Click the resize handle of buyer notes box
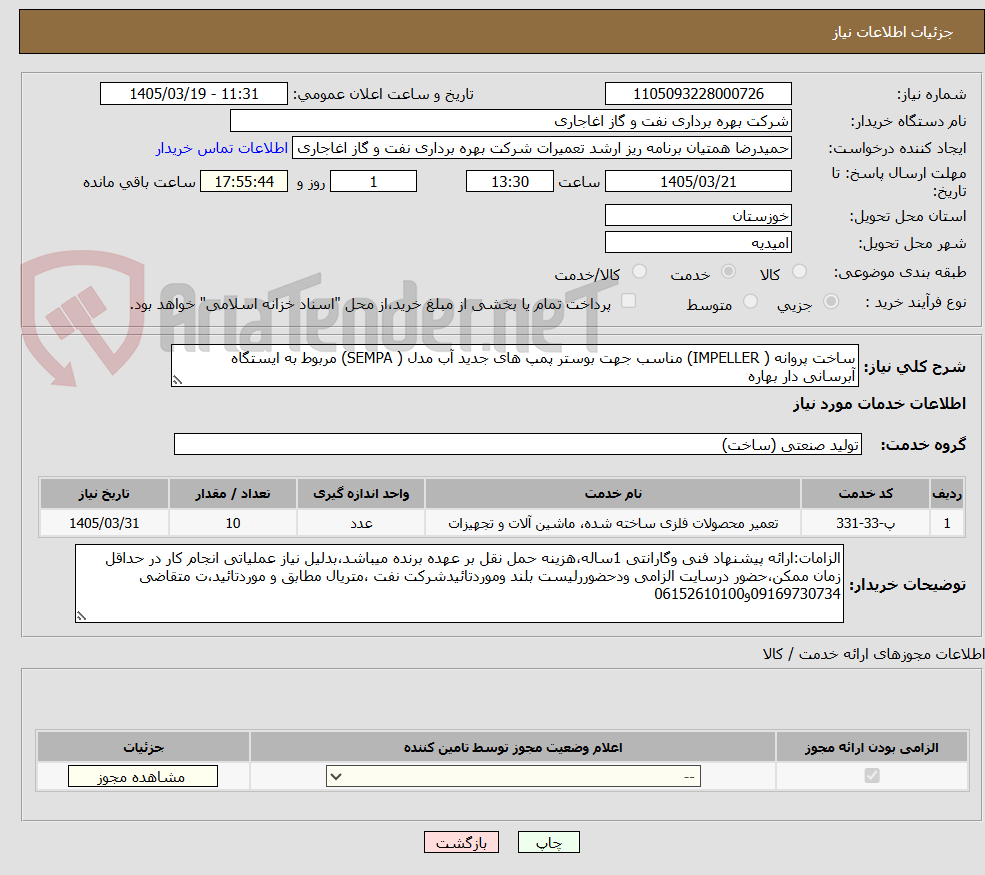This screenshot has width=985, height=875. (81, 616)
